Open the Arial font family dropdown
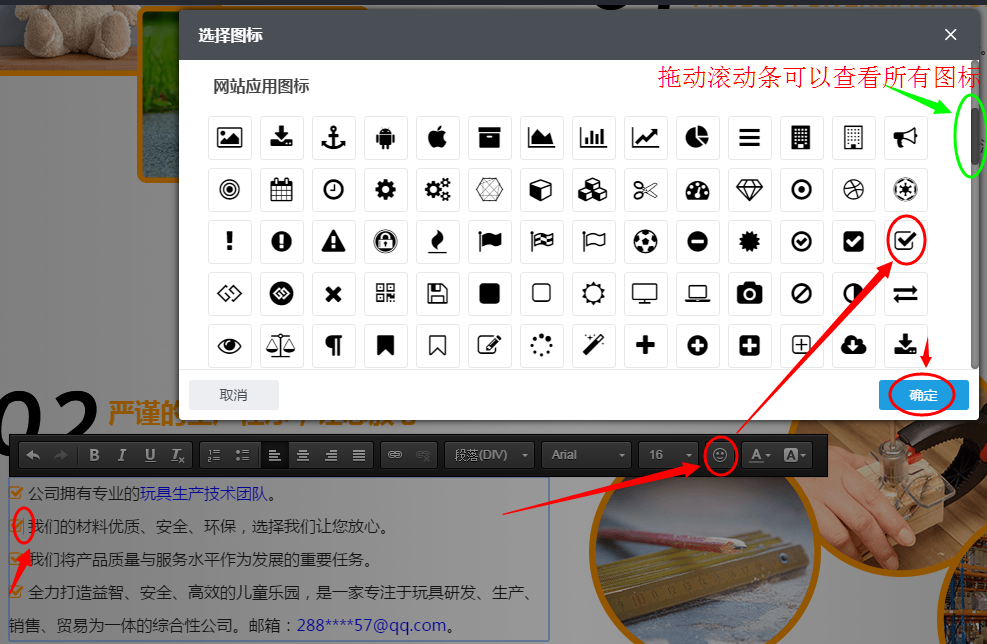Screen dimensions: 987x644 586,455
